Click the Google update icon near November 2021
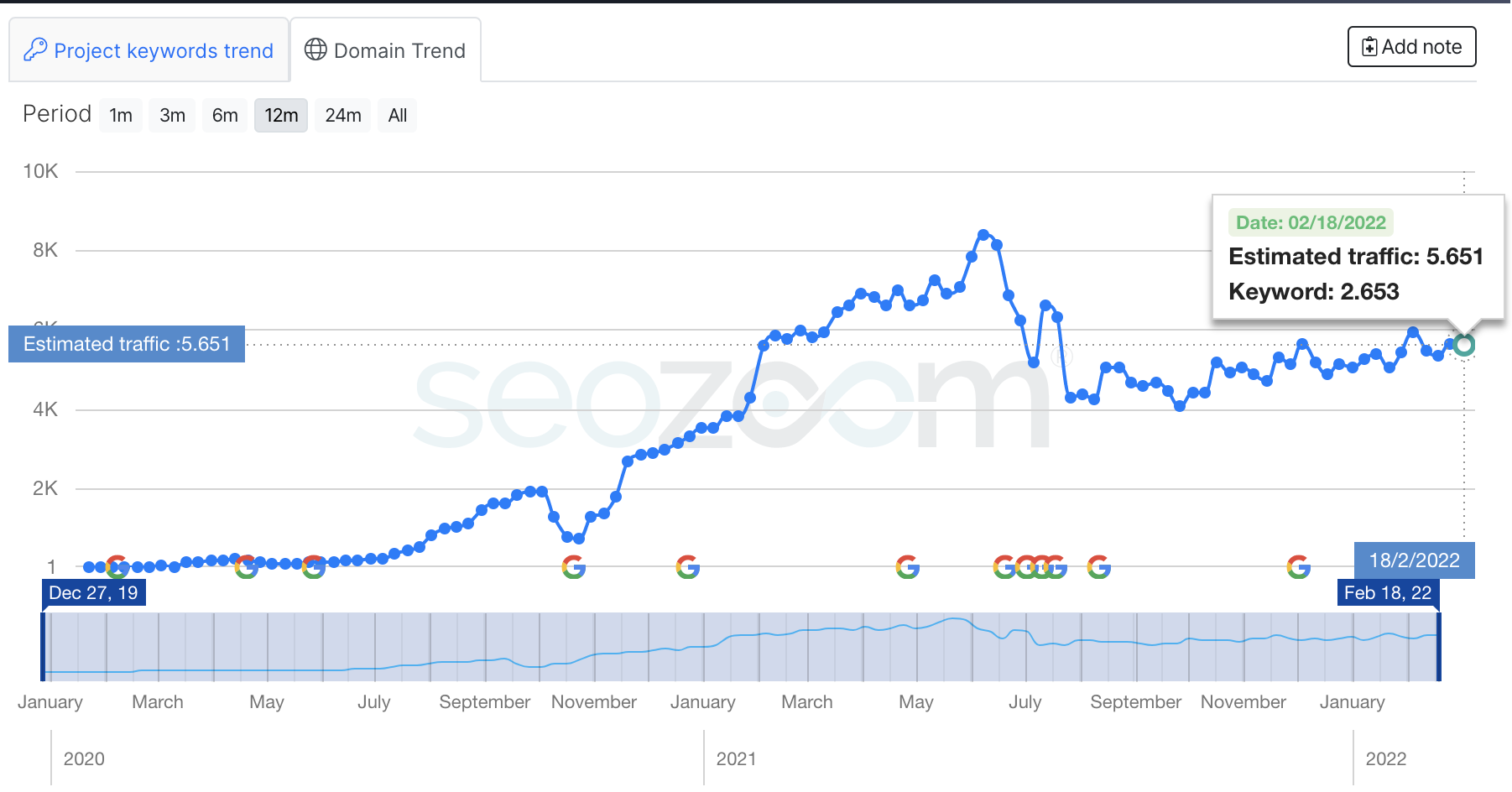 pos(1299,568)
